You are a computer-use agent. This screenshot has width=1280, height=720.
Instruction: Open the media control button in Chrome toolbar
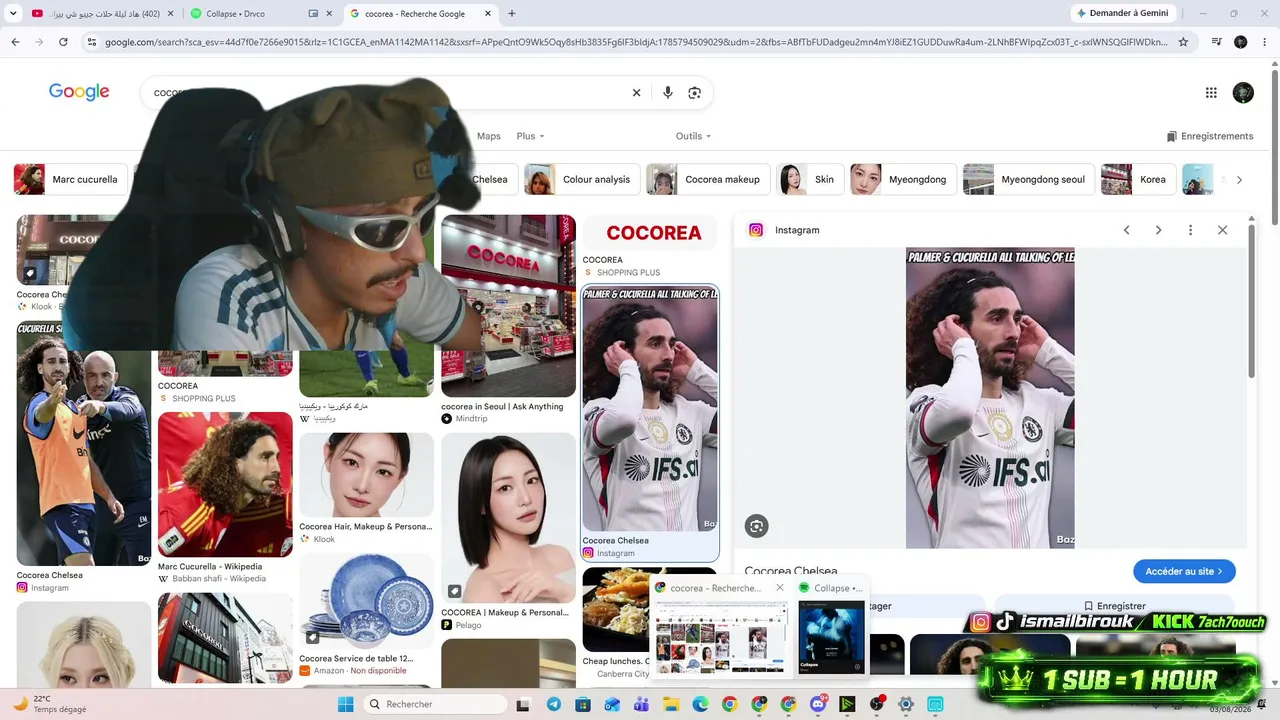click(1216, 42)
